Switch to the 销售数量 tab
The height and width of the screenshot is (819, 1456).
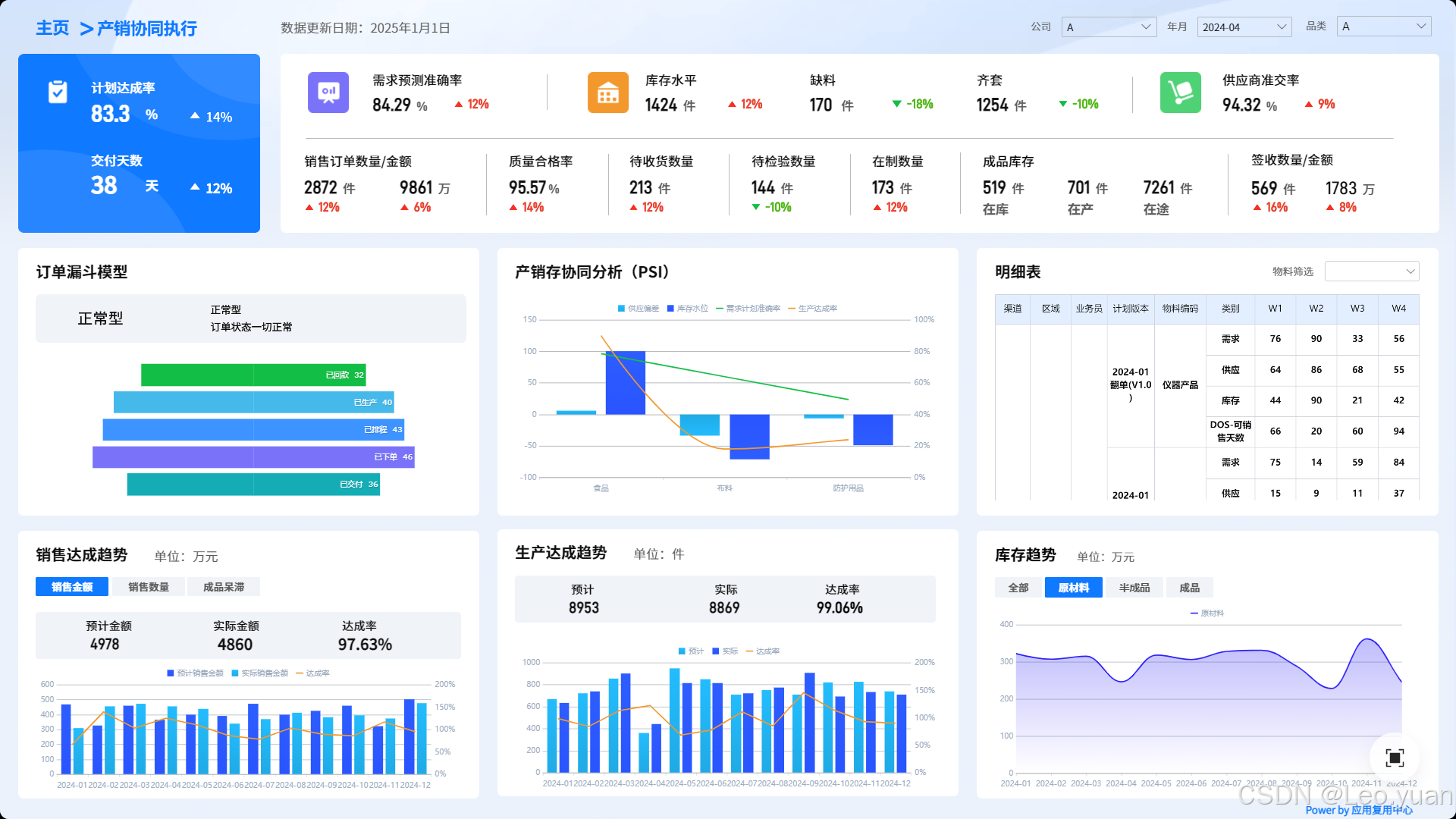[x=148, y=587]
